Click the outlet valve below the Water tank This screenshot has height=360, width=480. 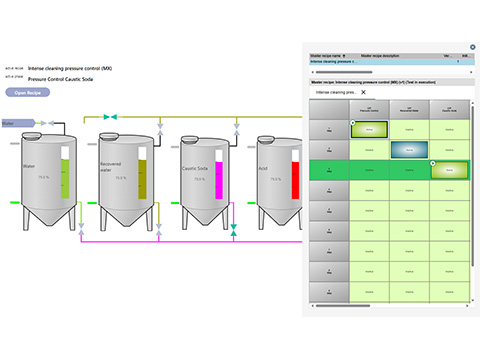click(81, 229)
